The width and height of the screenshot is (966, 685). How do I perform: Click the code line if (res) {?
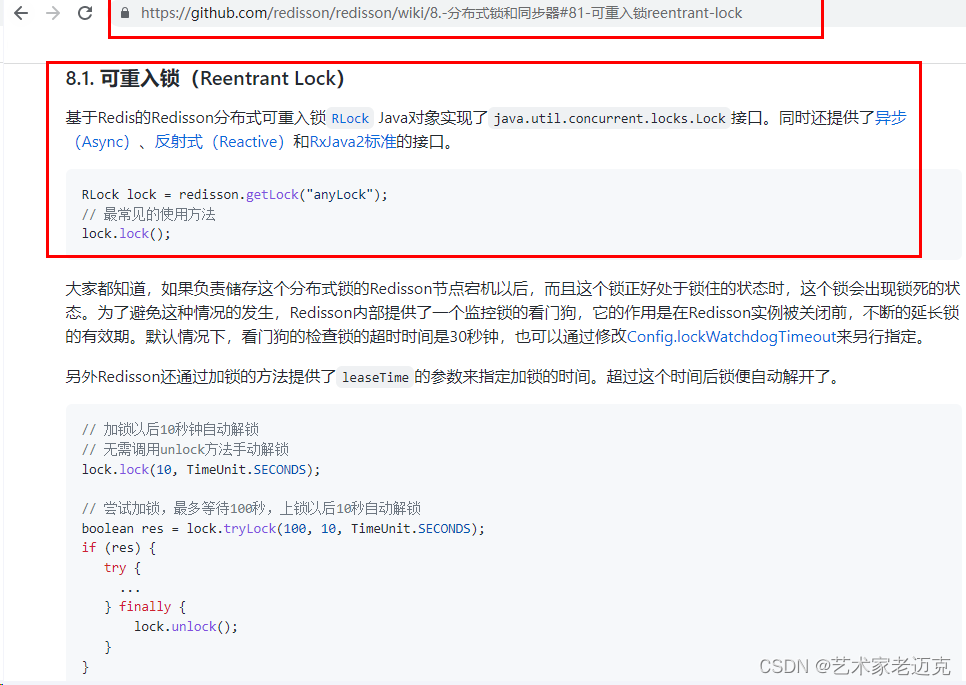[119, 548]
